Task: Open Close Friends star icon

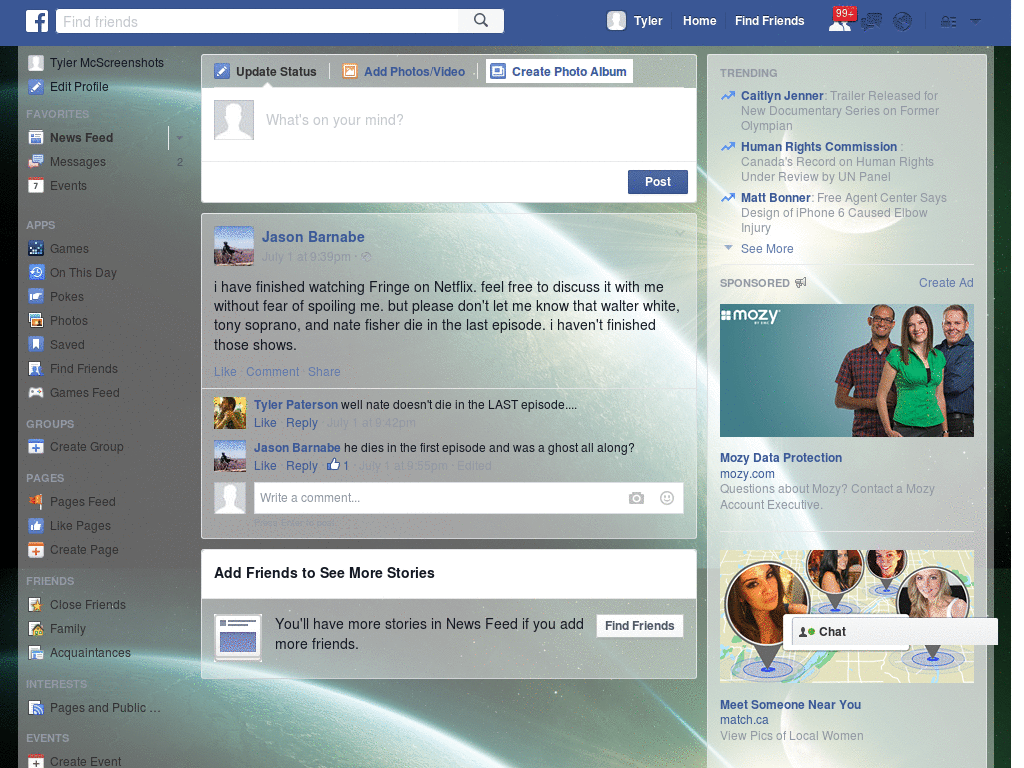Action: (36, 605)
